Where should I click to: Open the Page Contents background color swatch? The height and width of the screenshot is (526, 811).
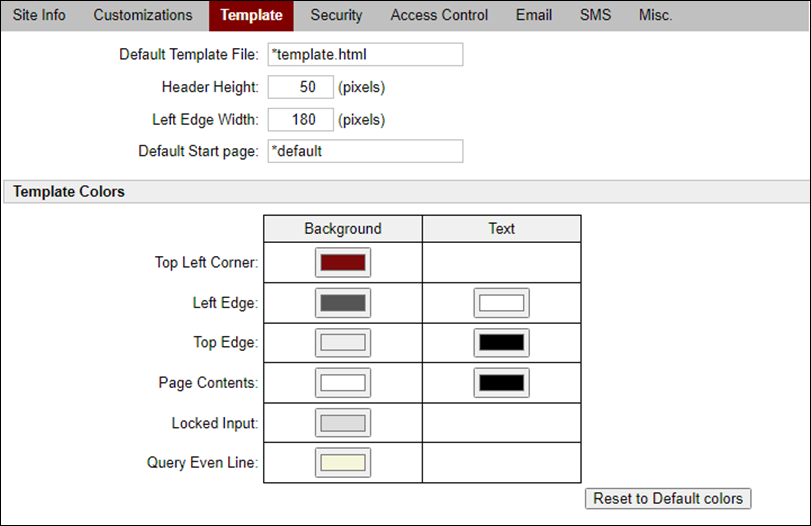[x=342, y=383]
